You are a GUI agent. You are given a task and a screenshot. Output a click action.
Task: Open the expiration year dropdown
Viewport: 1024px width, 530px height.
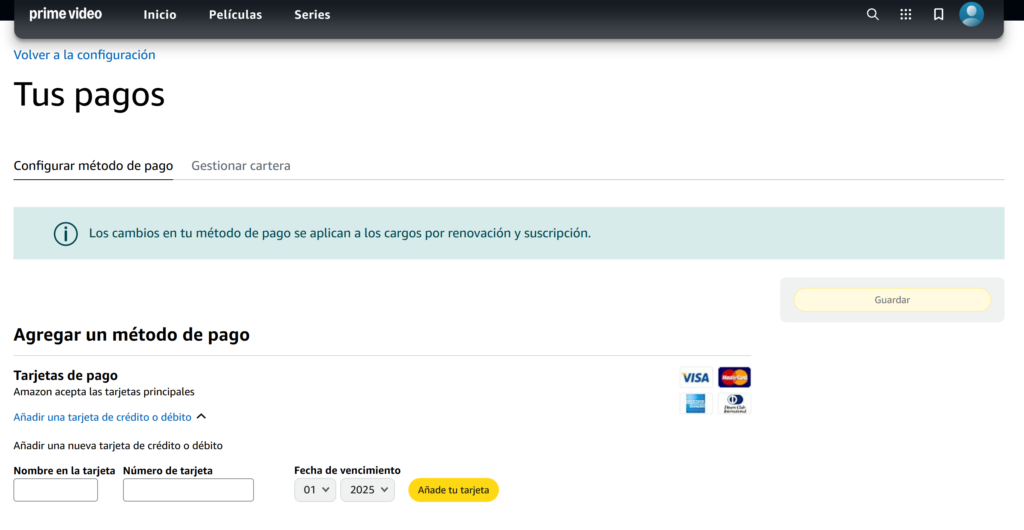pyautogui.click(x=367, y=490)
